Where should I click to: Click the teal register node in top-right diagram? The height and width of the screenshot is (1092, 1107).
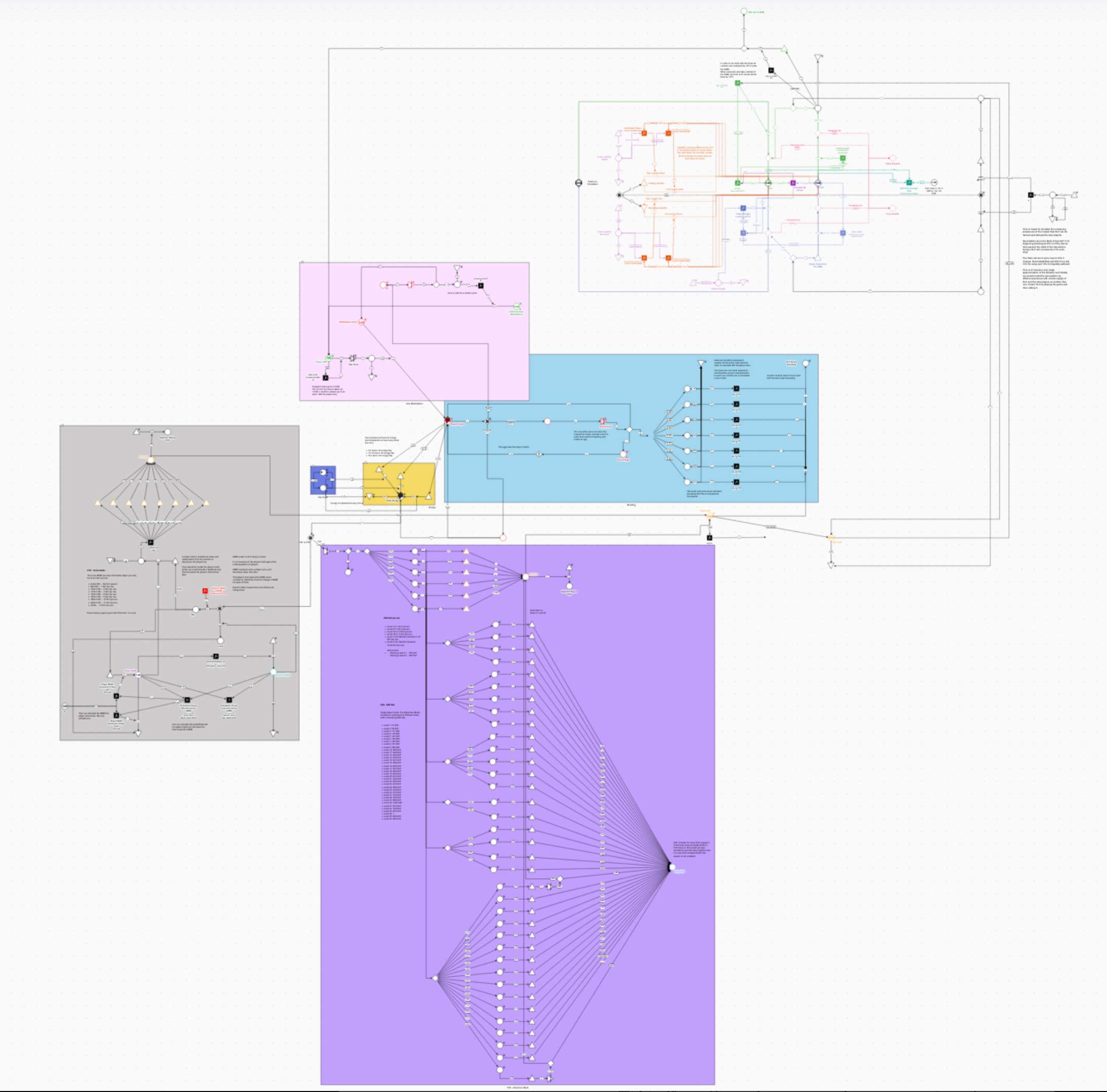[909, 183]
